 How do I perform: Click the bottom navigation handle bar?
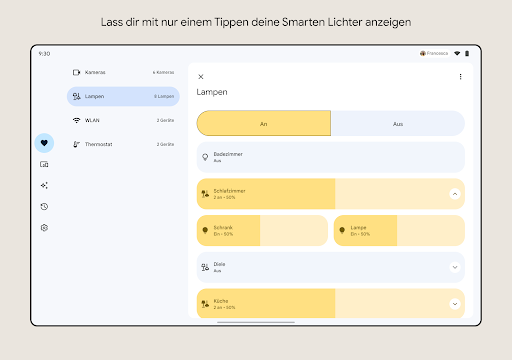[256, 322]
